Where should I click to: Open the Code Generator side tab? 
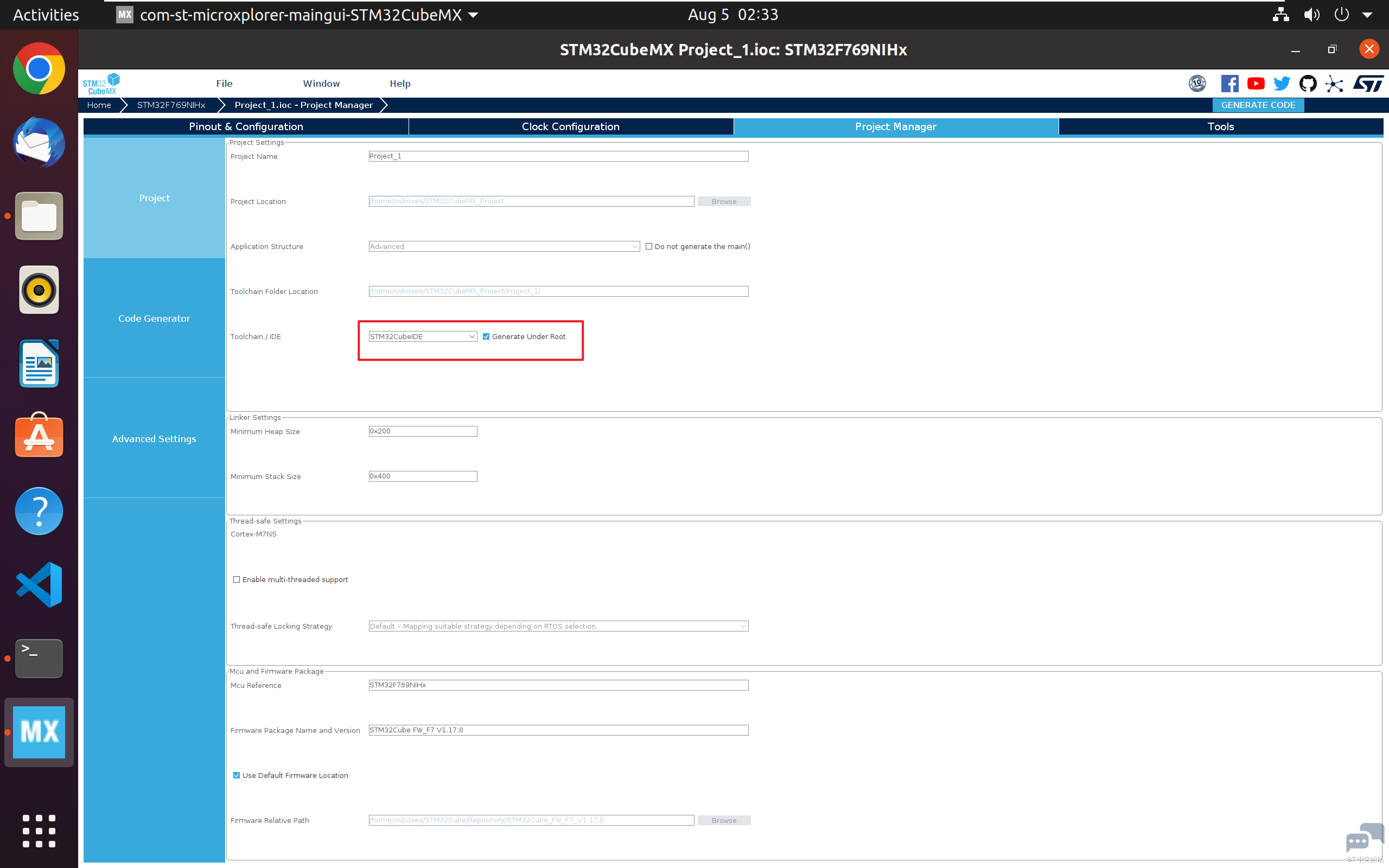click(x=155, y=318)
